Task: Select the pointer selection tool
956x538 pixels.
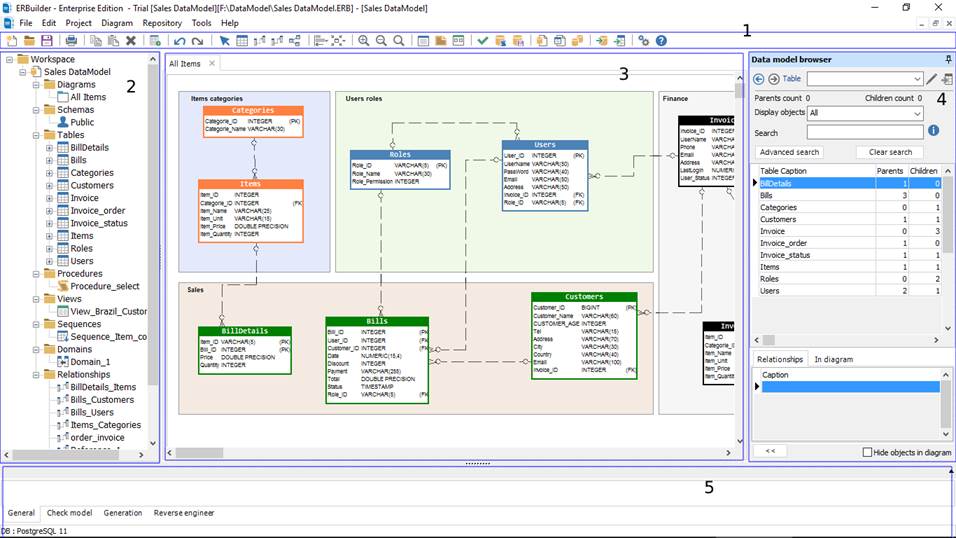Action: coord(225,41)
